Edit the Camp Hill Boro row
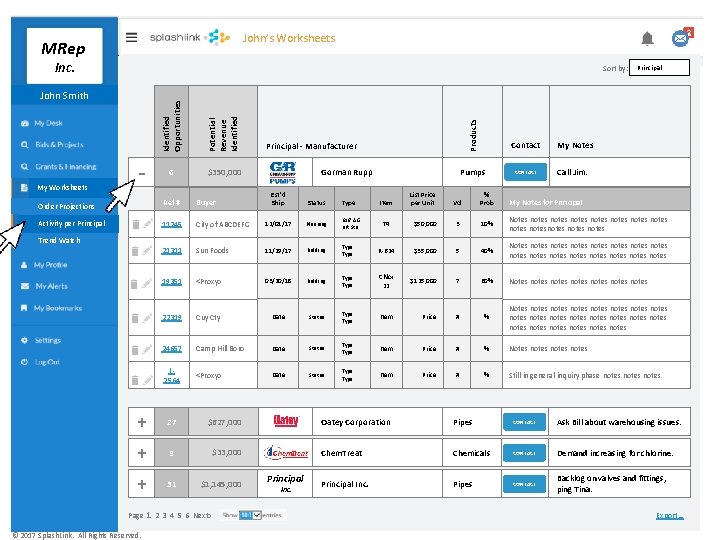The height and width of the screenshot is (540, 720). [x=147, y=349]
